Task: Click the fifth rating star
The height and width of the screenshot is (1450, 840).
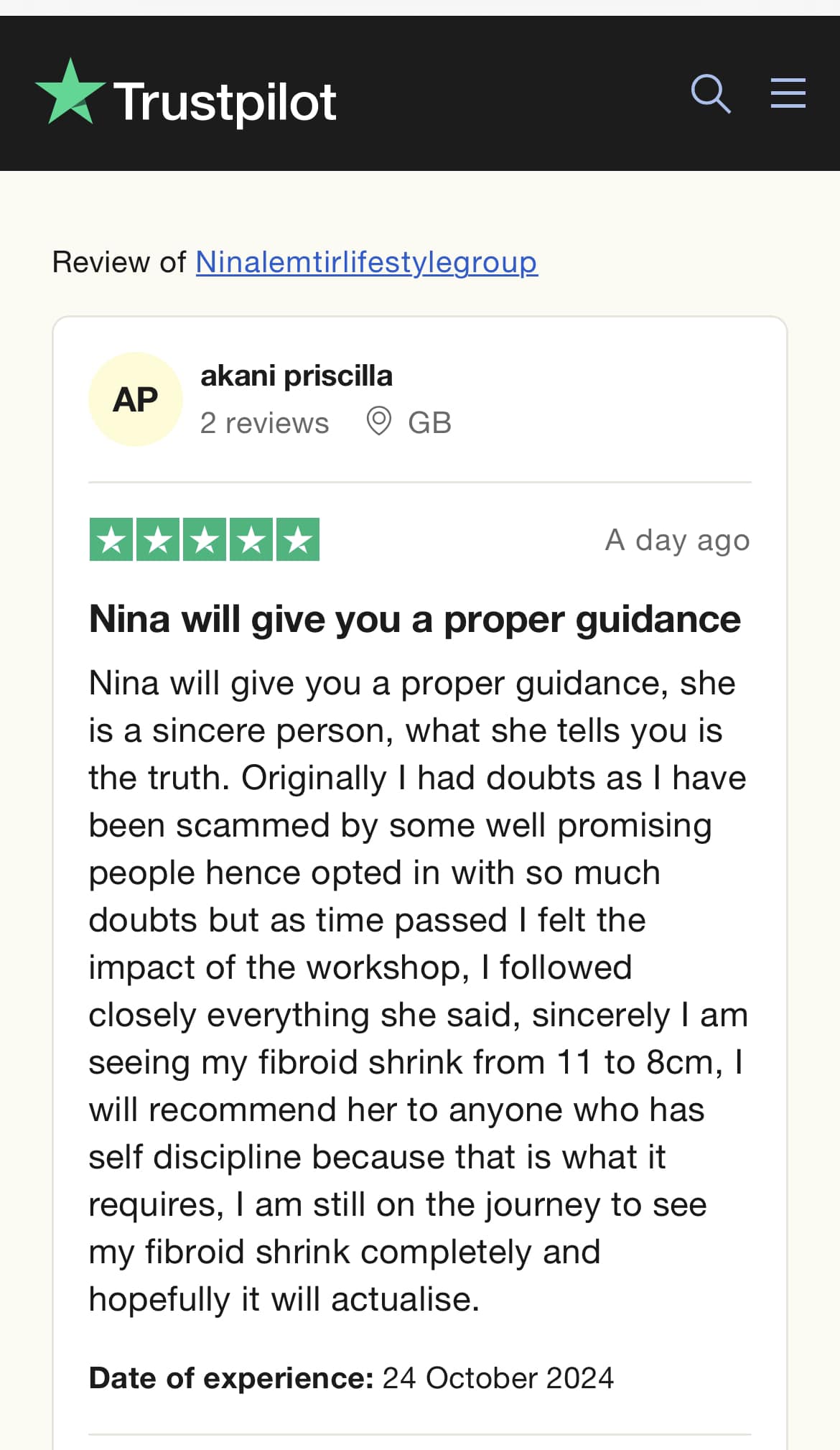Action: pyautogui.click(x=298, y=539)
